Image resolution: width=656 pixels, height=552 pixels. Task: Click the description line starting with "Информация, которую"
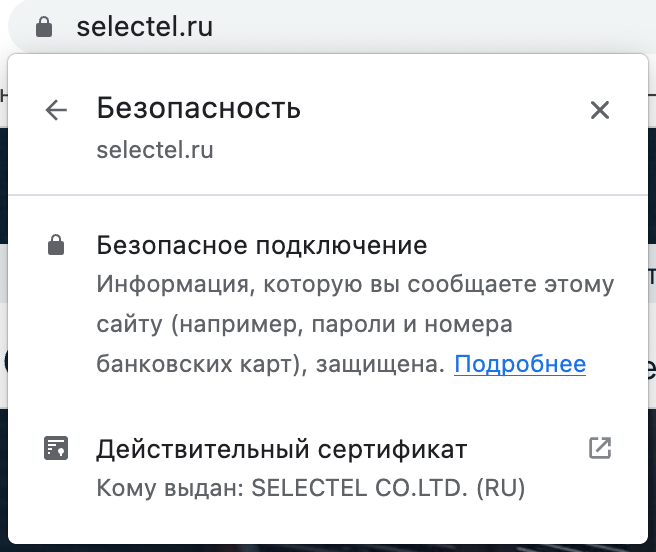point(355,284)
